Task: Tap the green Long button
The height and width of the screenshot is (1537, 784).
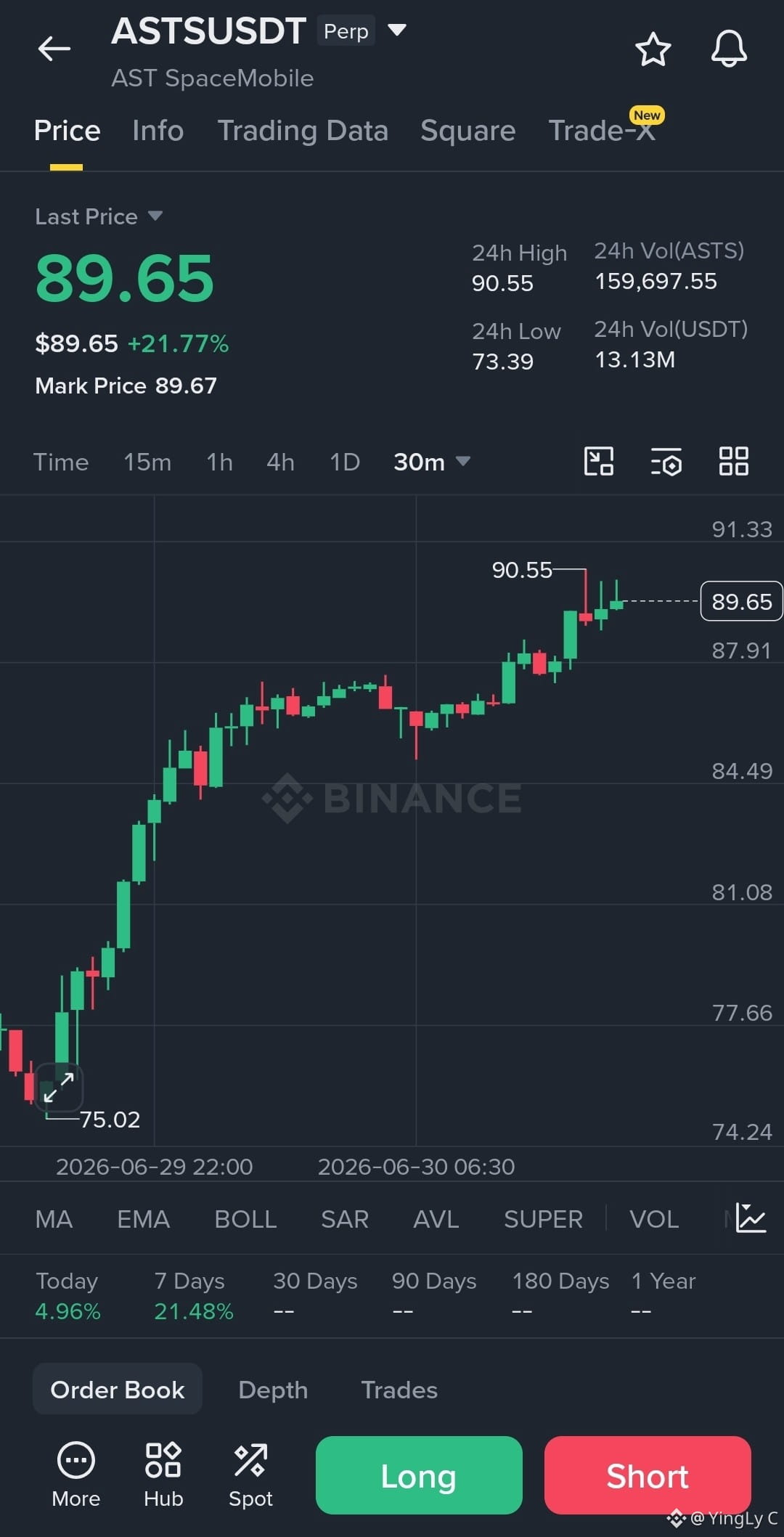Action: (419, 1475)
